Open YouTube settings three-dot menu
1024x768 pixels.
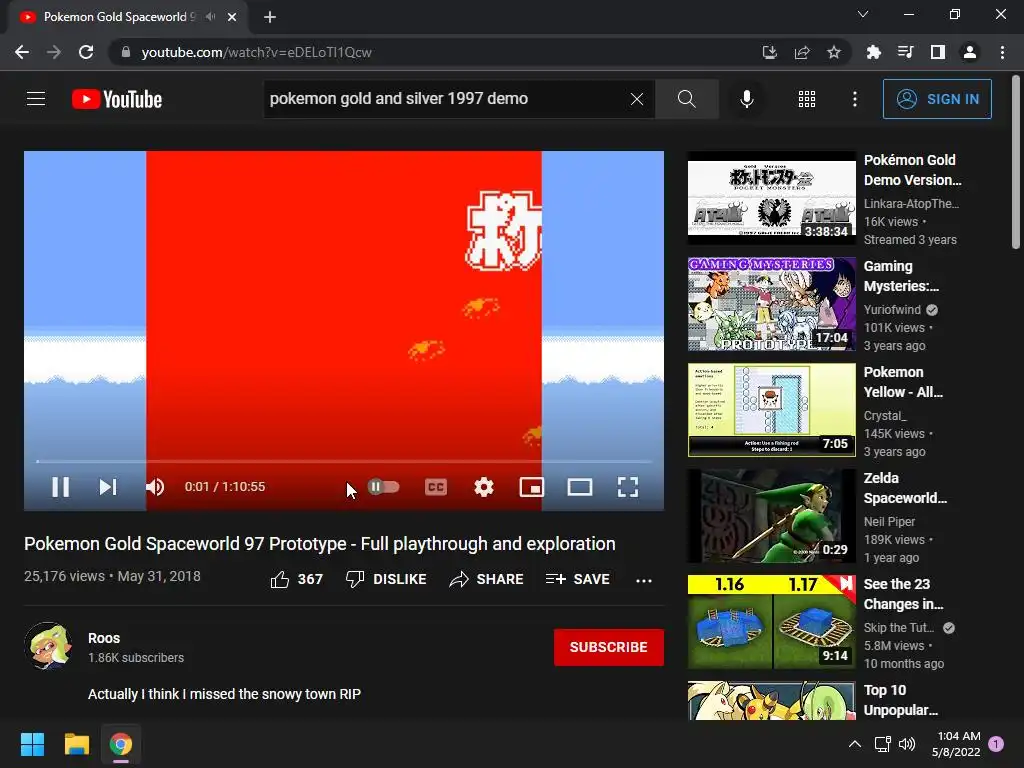click(x=855, y=99)
